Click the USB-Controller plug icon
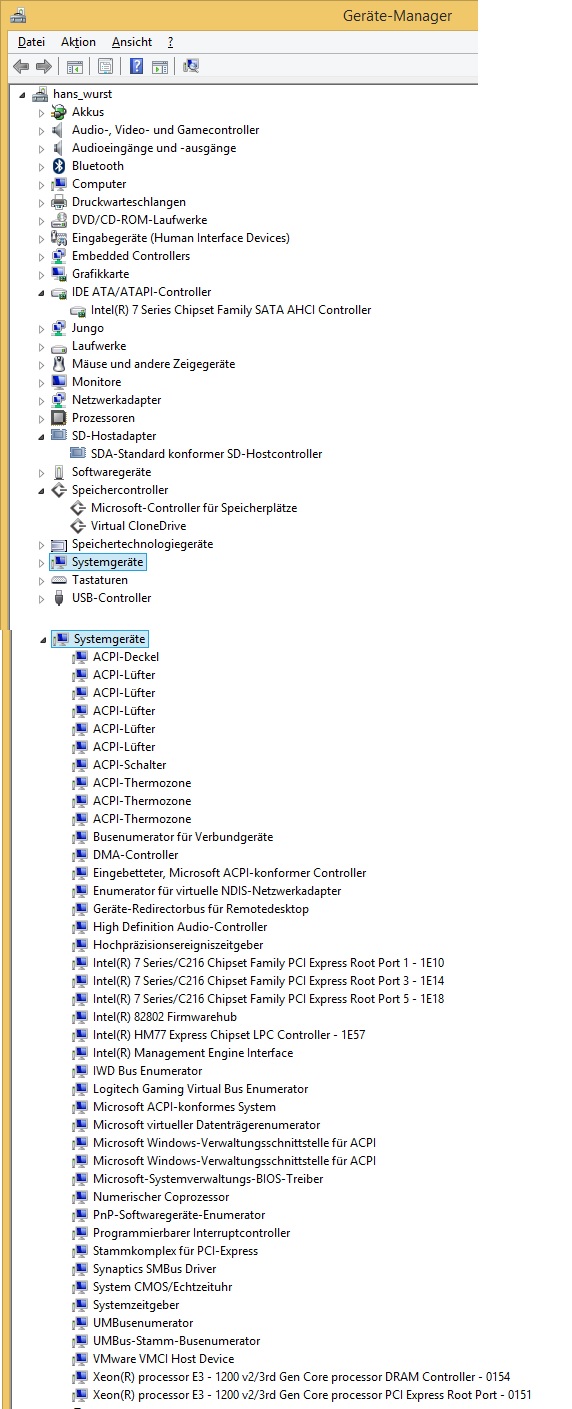Viewport: 572px width, 1409px height. [59, 598]
